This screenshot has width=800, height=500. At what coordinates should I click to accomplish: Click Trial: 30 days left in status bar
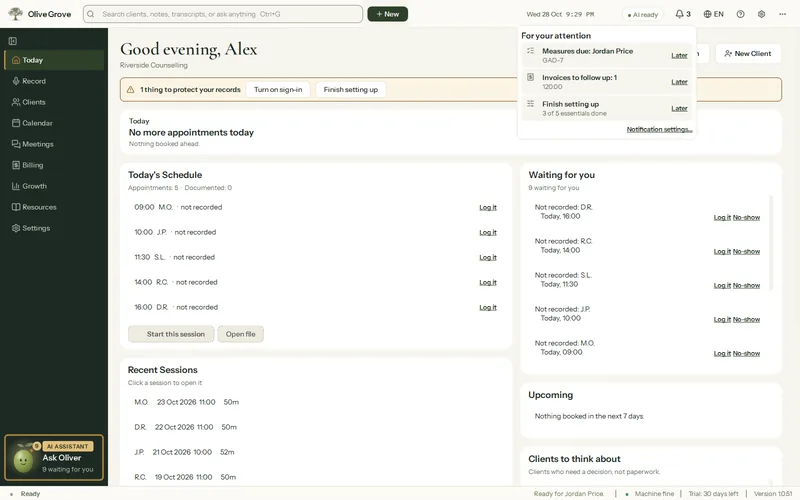713,494
